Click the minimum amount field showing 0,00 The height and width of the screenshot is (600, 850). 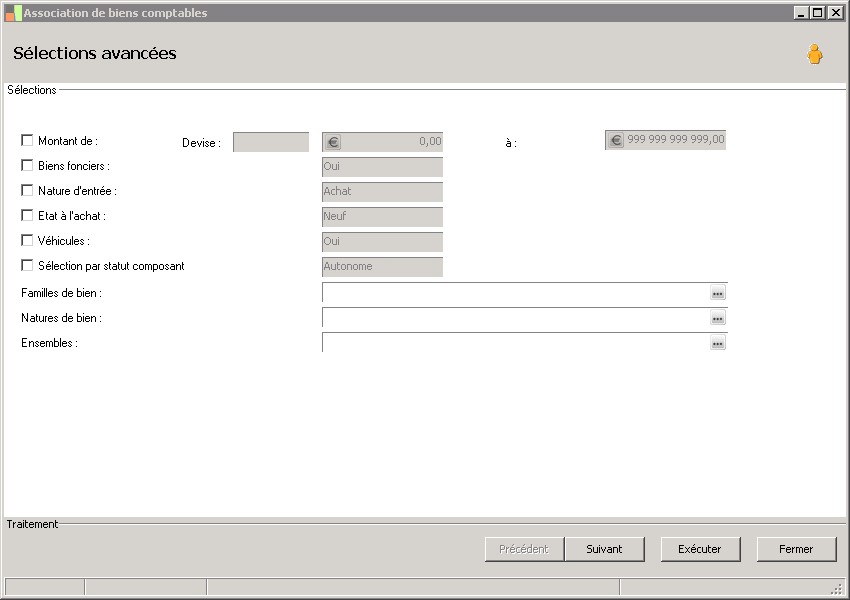pyautogui.click(x=382, y=142)
